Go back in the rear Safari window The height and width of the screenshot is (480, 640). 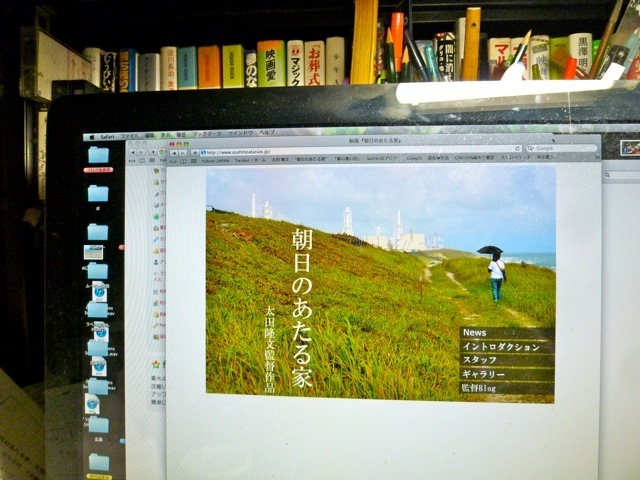pyautogui.click(x=132, y=152)
